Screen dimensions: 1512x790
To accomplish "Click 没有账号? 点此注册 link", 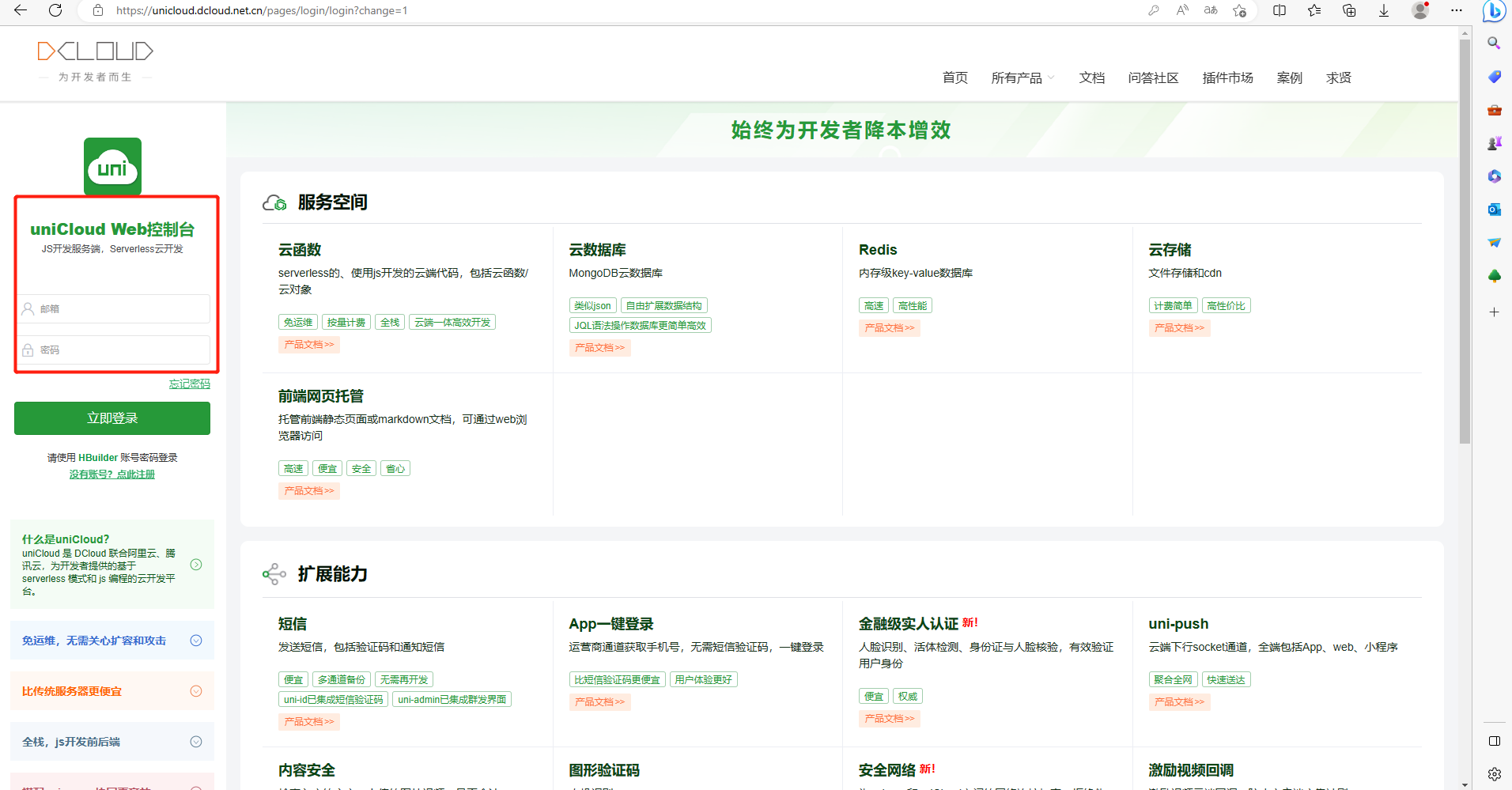I will click(112, 474).
